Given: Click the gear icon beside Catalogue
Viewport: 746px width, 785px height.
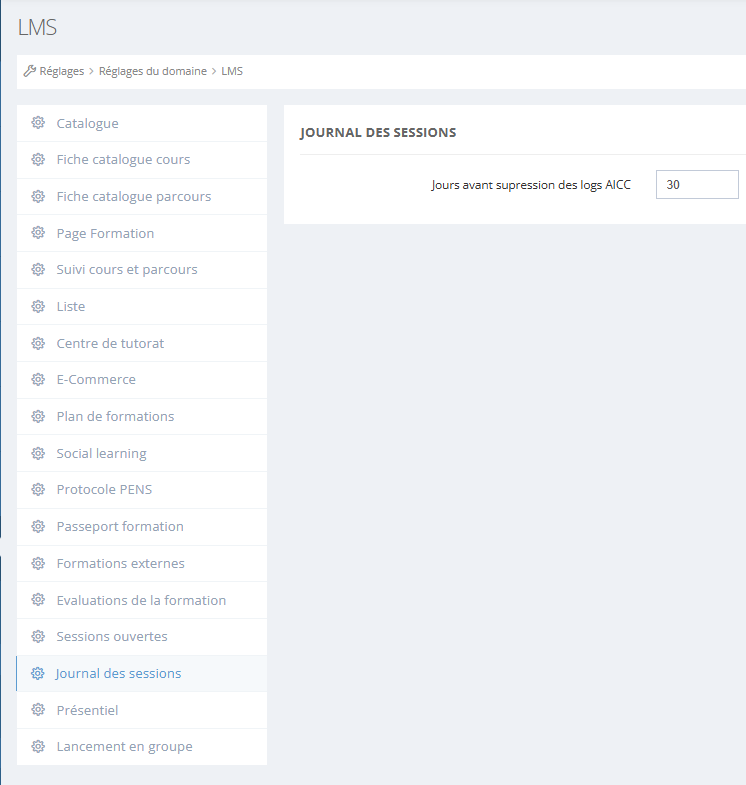Looking at the screenshot, I should click(x=38, y=123).
